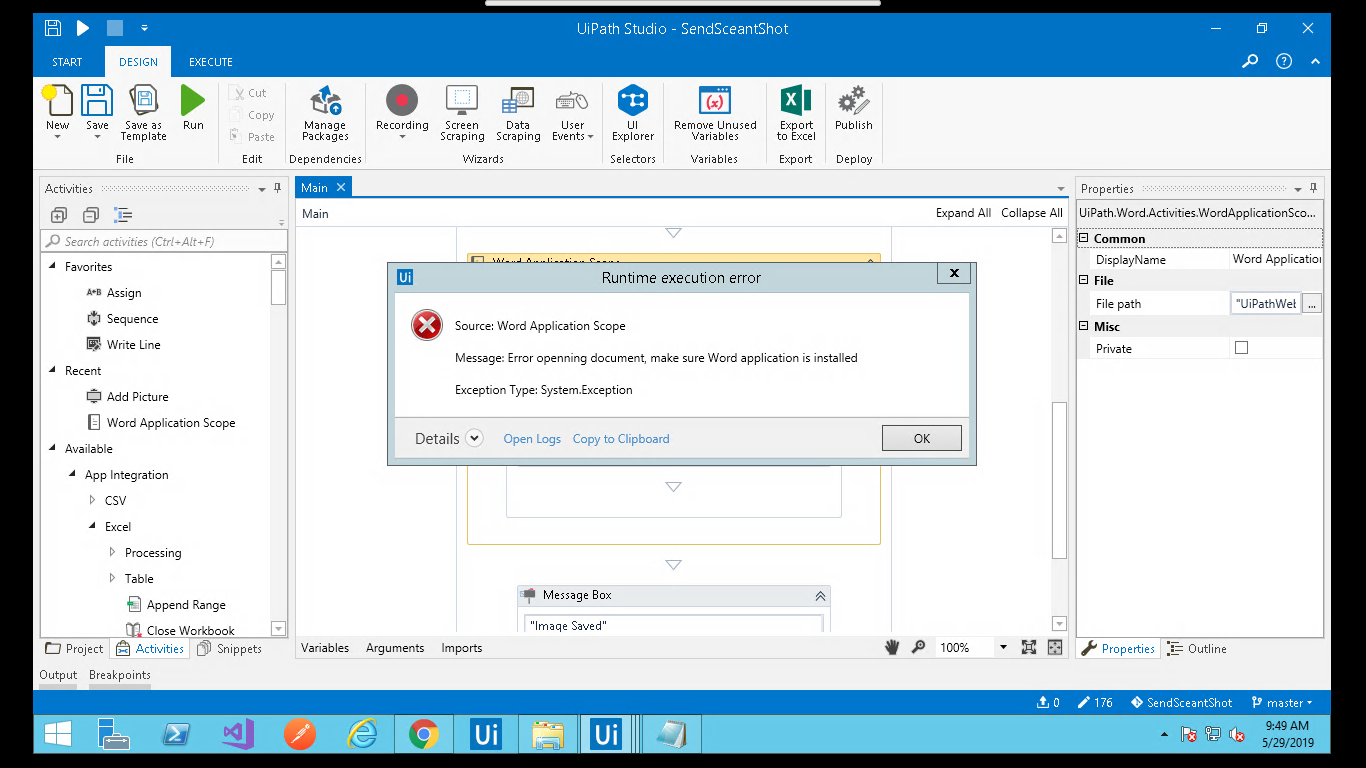Select the DESIGN ribbon tab
The width and height of the screenshot is (1366, 768).
point(138,62)
